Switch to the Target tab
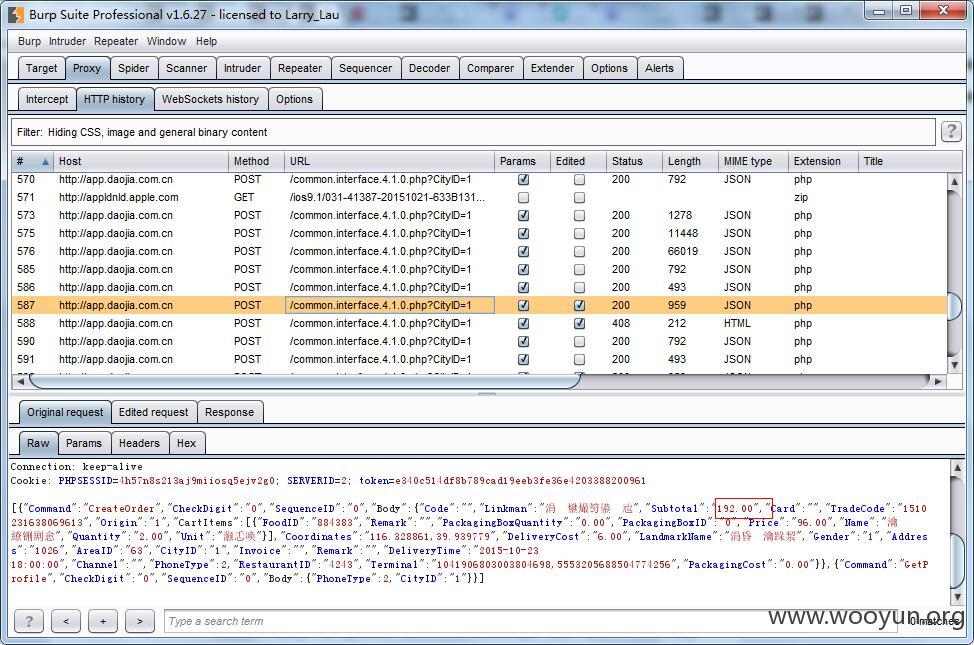Viewport: 974px width, 645px height. point(42,68)
